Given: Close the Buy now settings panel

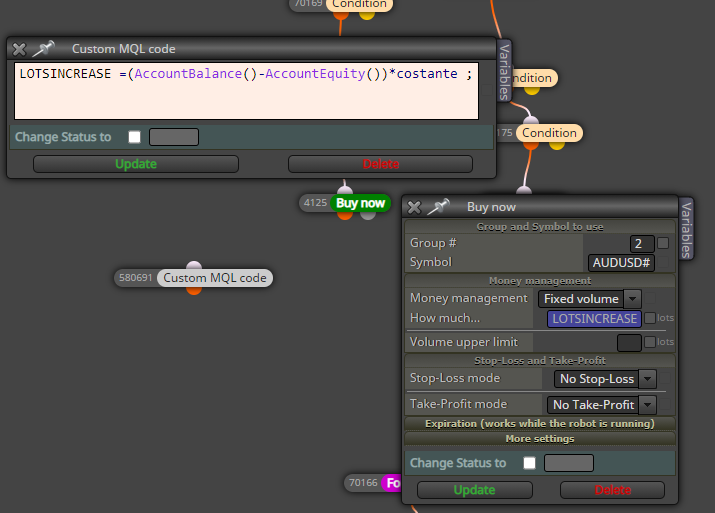Looking at the screenshot, I should 414,207.
